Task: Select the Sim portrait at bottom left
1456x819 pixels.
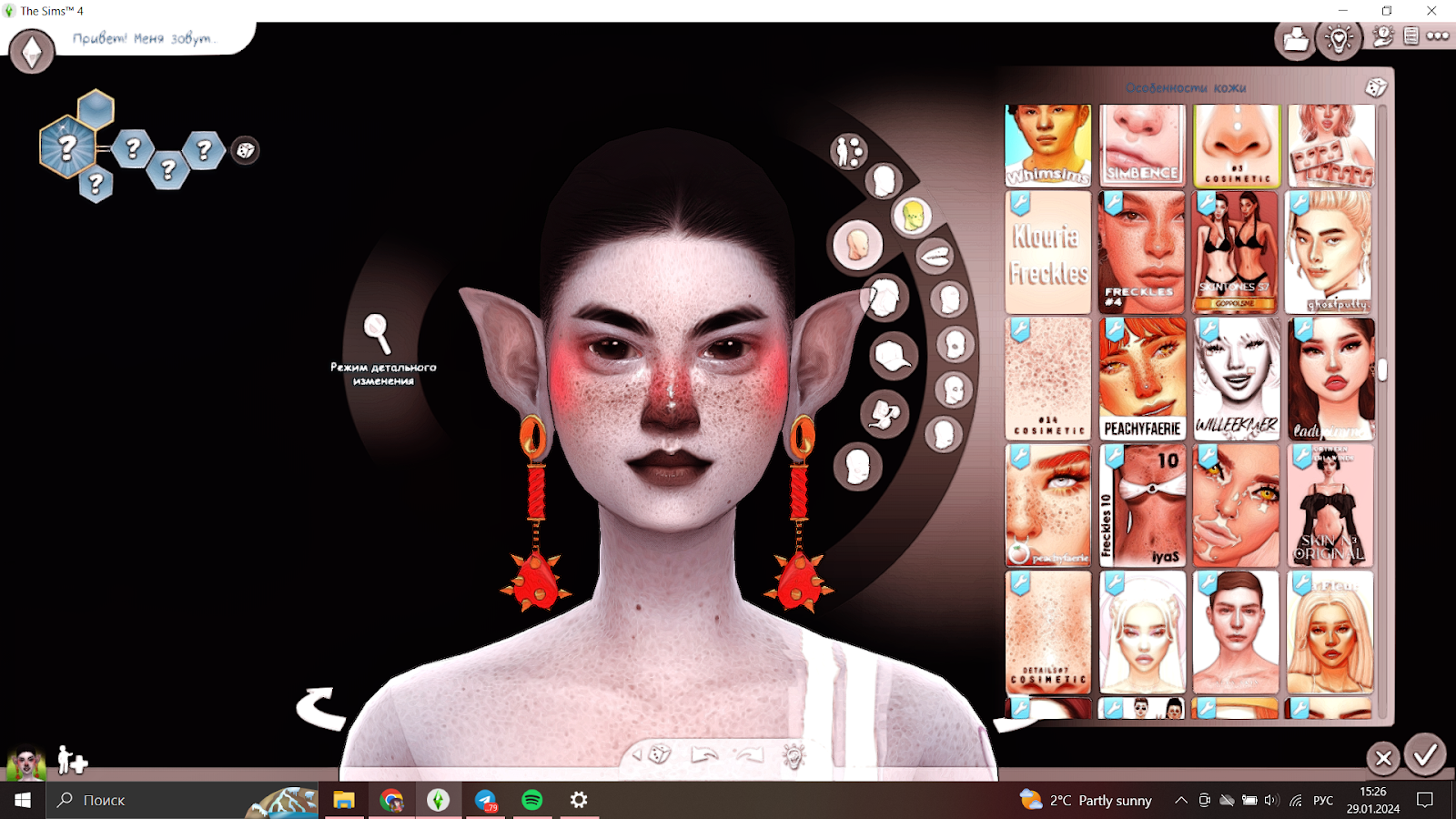Action: point(26,763)
